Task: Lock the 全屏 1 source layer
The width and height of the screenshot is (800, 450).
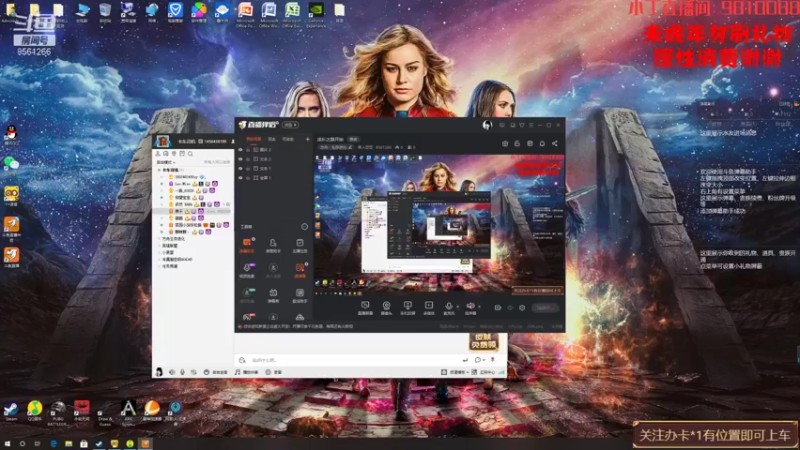Action: 248,178
